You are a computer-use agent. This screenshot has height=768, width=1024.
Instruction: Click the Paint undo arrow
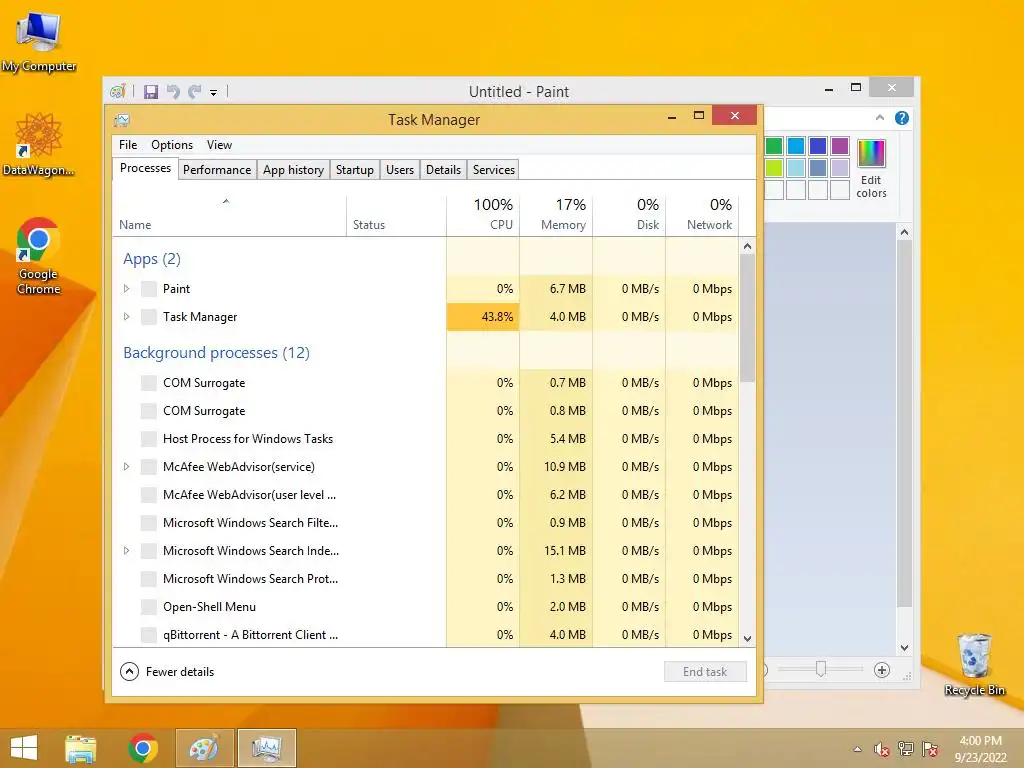tap(173, 91)
